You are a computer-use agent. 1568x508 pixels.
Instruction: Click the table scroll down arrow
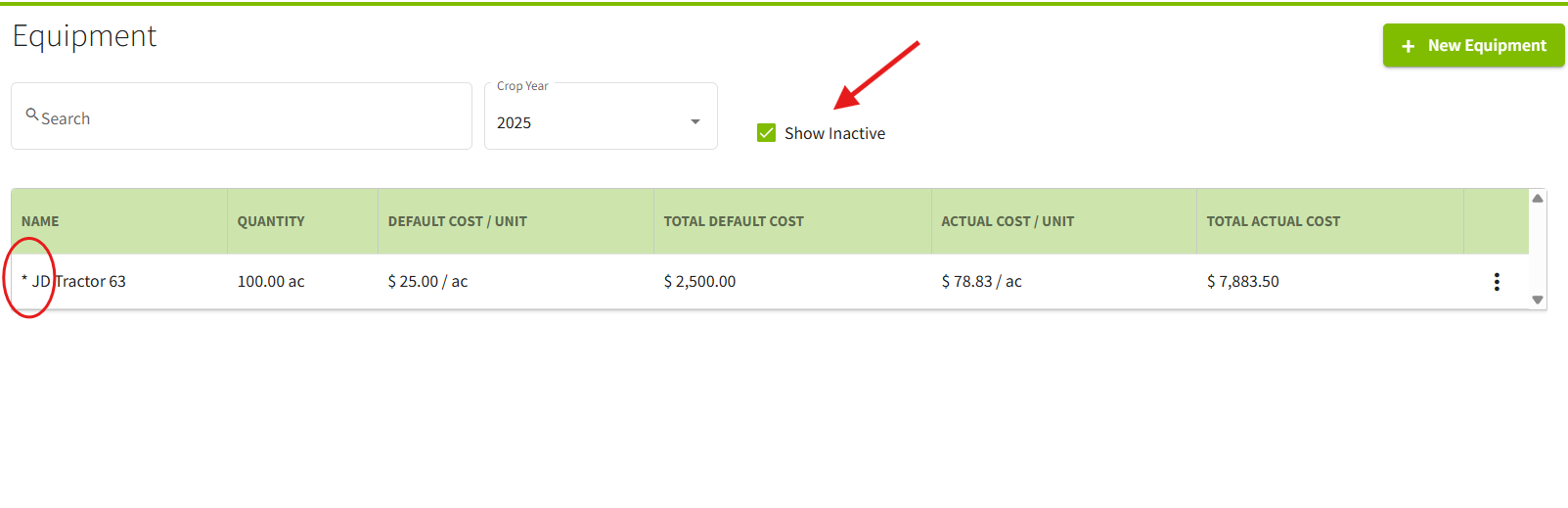(x=1538, y=300)
